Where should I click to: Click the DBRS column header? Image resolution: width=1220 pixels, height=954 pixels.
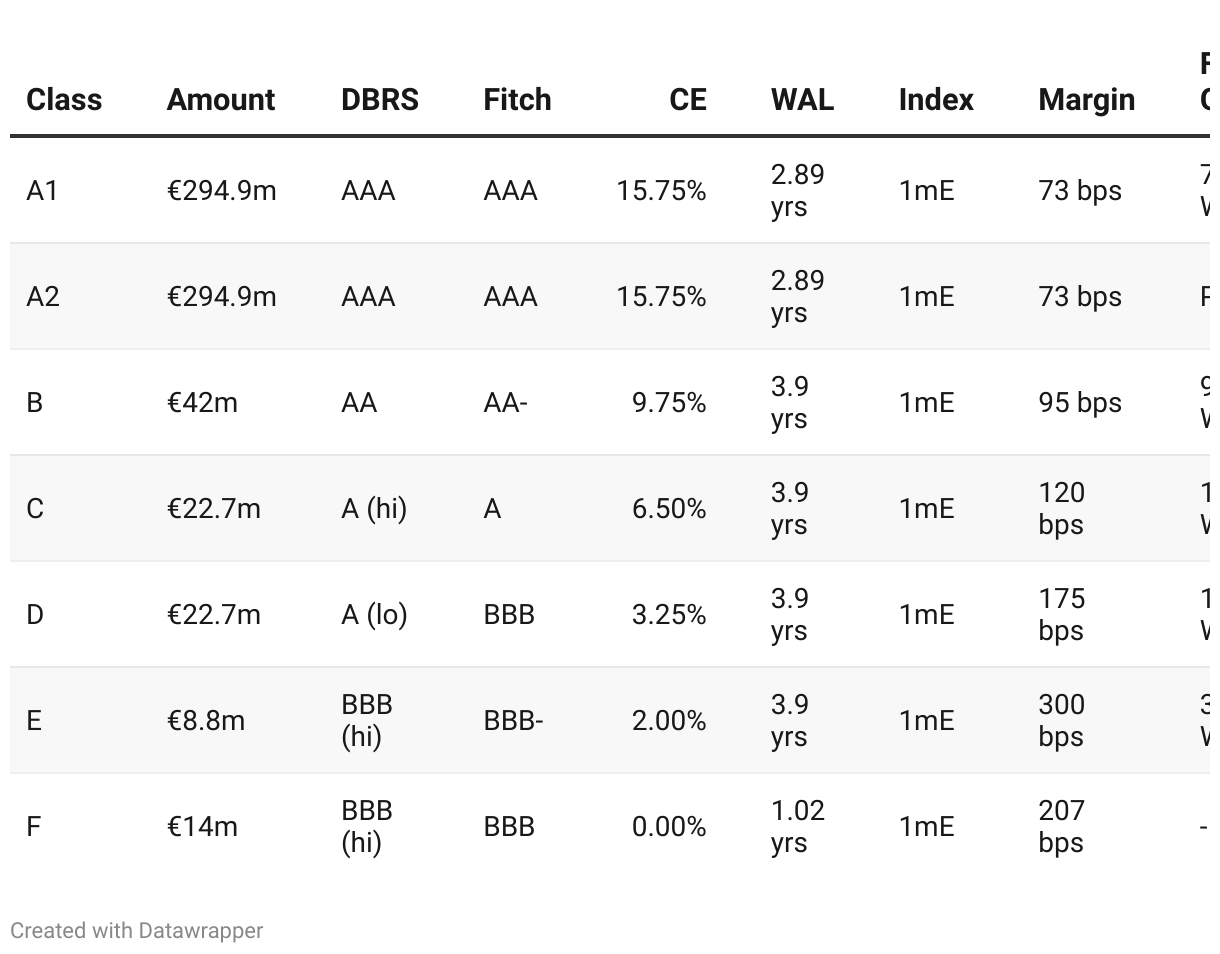(x=380, y=100)
